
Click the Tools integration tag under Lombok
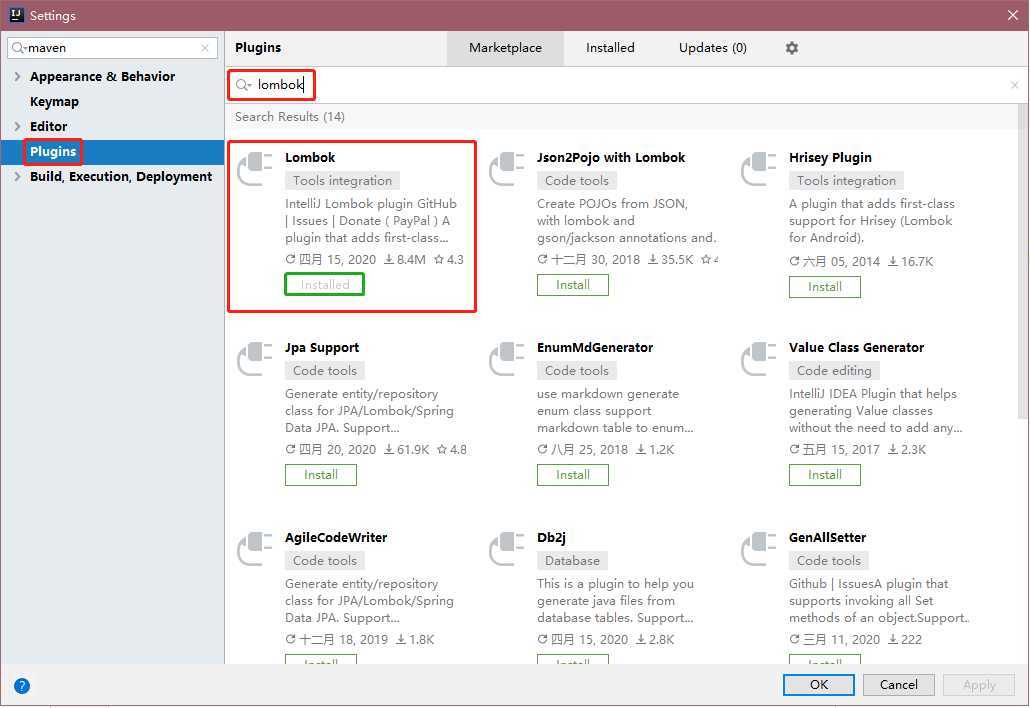[342, 181]
